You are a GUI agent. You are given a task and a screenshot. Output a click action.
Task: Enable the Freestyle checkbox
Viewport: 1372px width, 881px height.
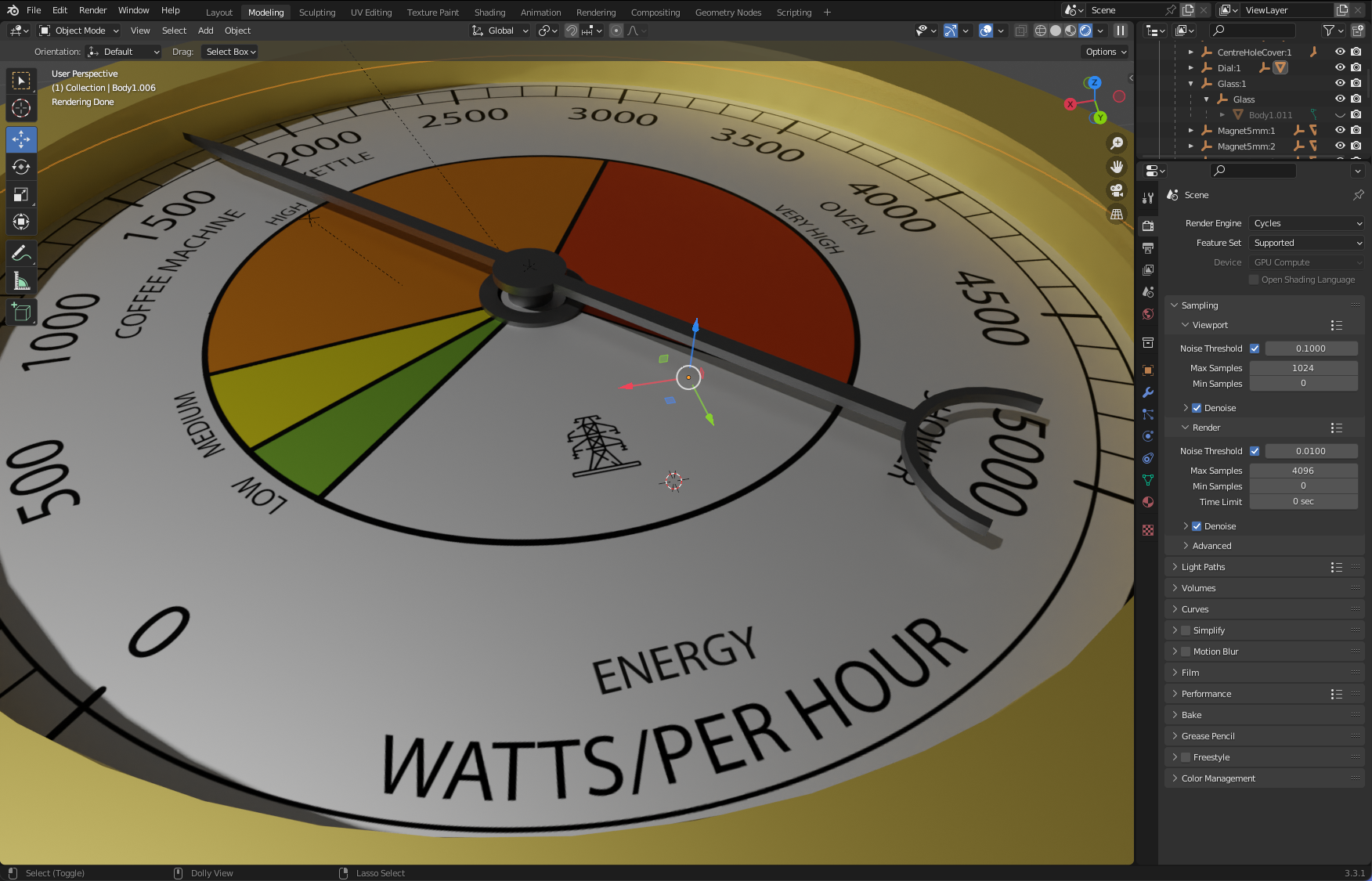pos(1186,757)
